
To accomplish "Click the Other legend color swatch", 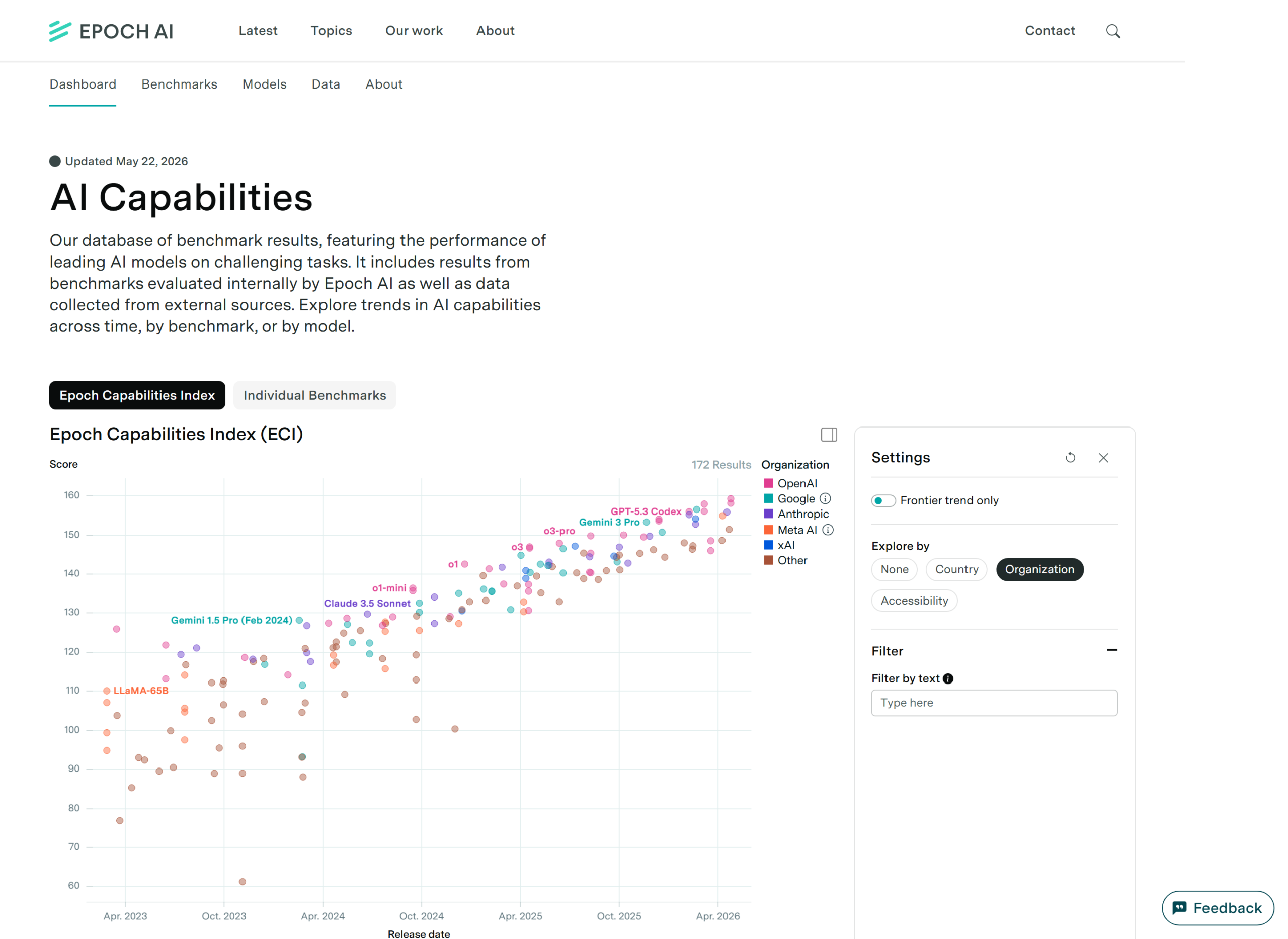I will pyautogui.click(x=768, y=560).
